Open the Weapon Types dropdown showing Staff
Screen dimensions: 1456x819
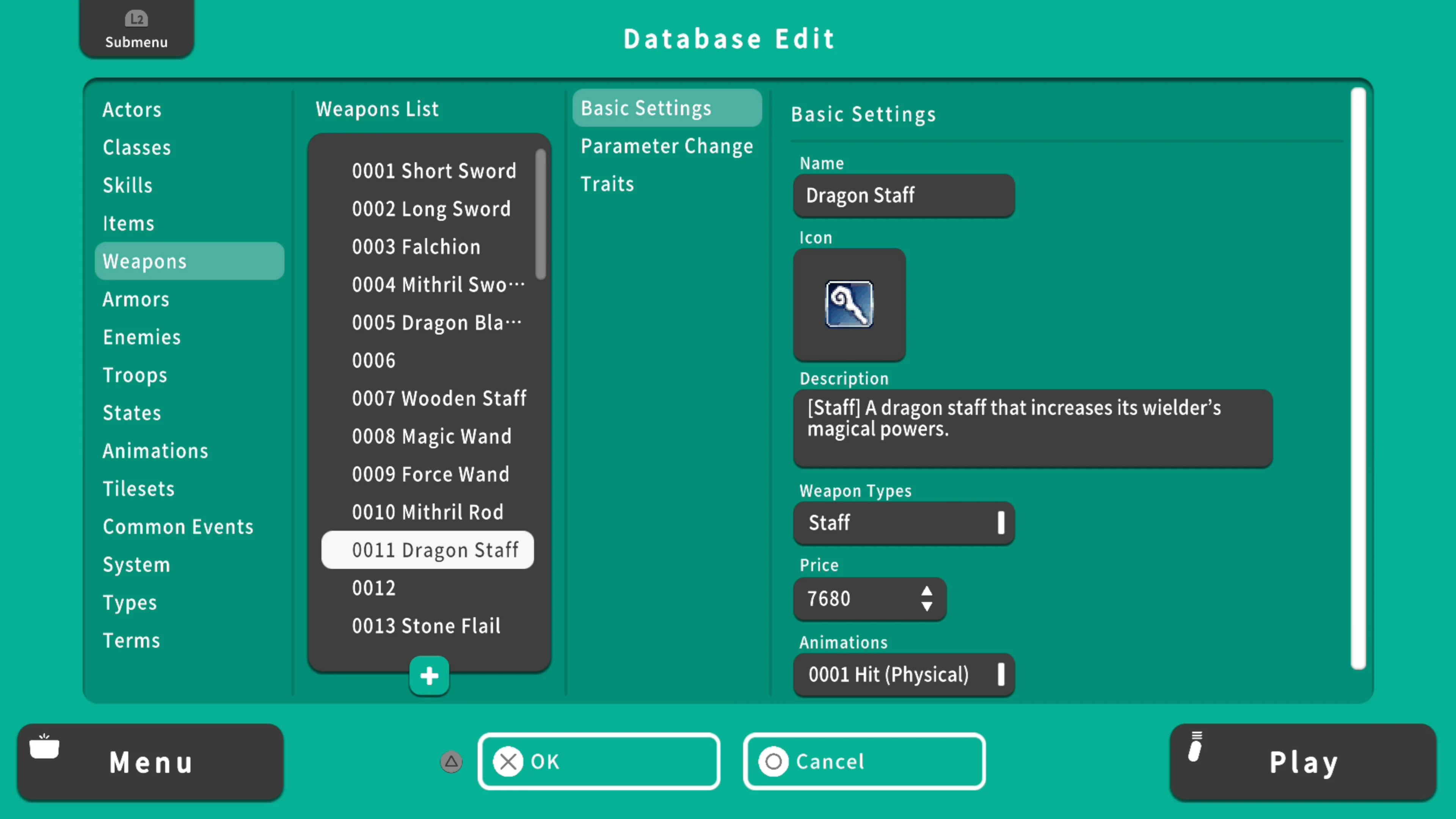[x=903, y=523]
